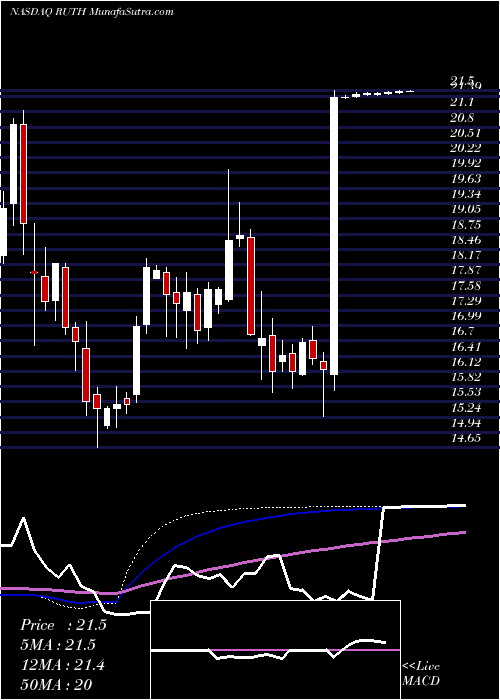The image size is (500, 700).
Task: Click the Price : 21.5 readout
Action: click(x=63, y=625)
